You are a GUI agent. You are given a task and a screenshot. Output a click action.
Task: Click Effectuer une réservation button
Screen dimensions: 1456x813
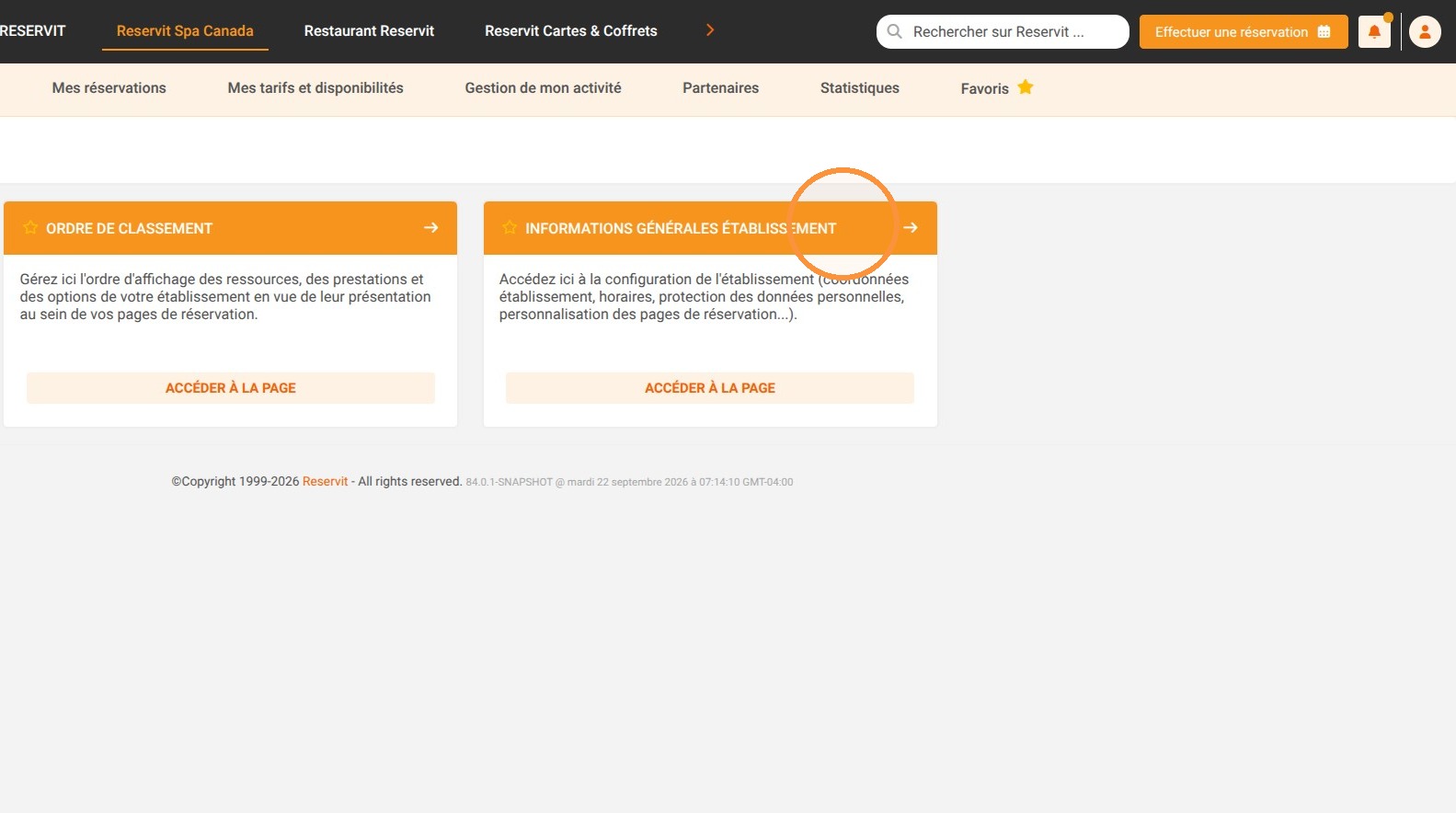click(1244, 31)
